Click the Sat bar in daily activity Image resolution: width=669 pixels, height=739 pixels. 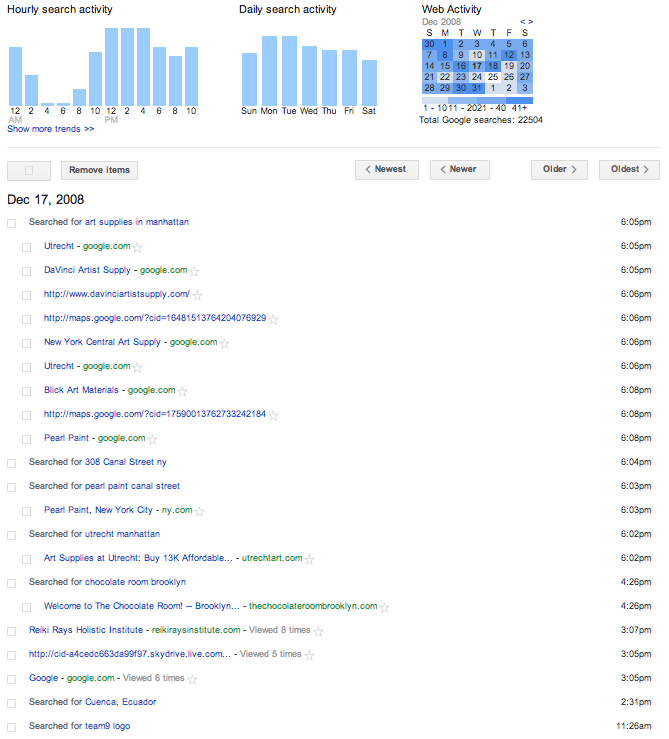point(369,83)
